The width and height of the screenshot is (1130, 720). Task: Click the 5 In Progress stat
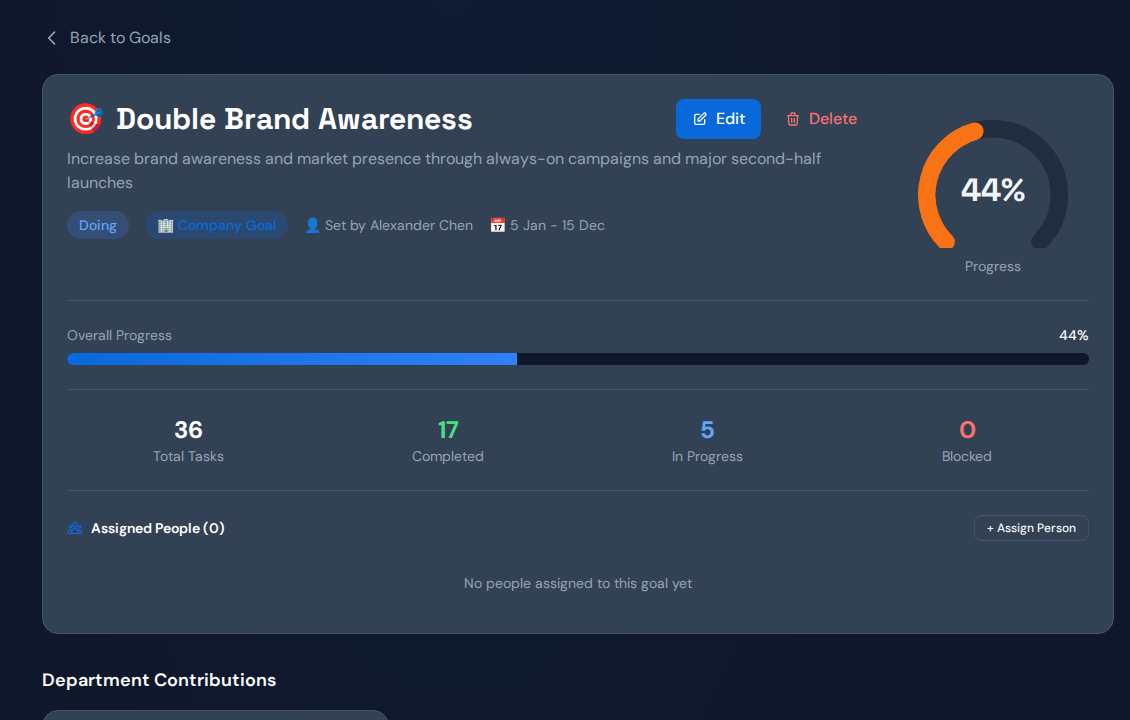pyautogui.click(x=707, y=441)
